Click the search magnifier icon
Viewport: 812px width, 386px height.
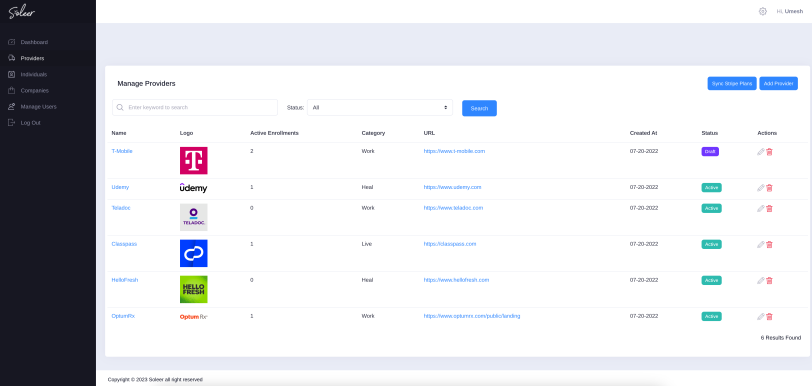click(120, 107)
